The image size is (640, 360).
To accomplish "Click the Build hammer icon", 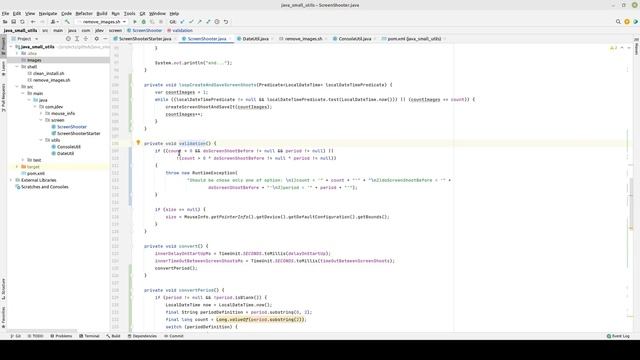I will (x=67, y=22).
